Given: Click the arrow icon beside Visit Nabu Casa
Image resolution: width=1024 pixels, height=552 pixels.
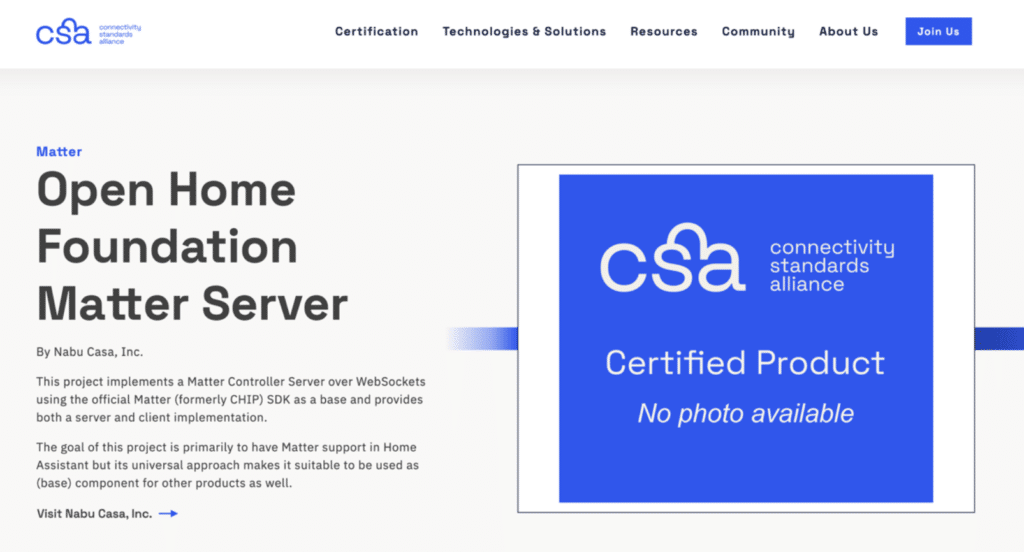Looking at the screenshot, I should [x=168, y=513].
